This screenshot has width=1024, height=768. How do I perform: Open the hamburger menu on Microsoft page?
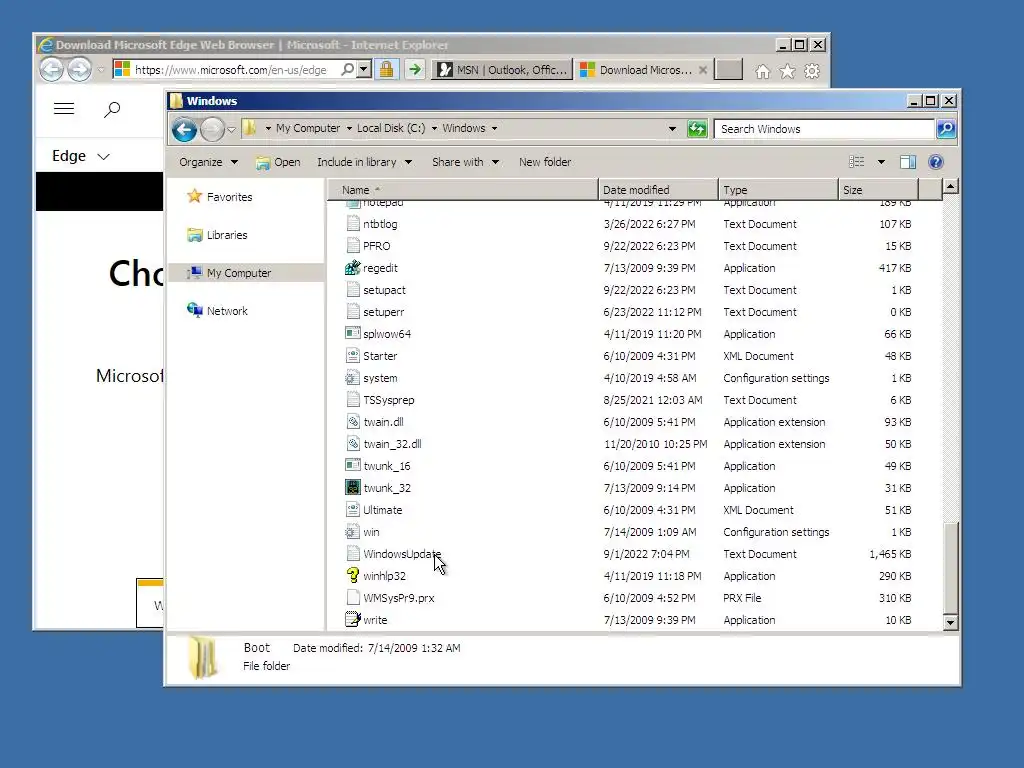pos(63,108)
